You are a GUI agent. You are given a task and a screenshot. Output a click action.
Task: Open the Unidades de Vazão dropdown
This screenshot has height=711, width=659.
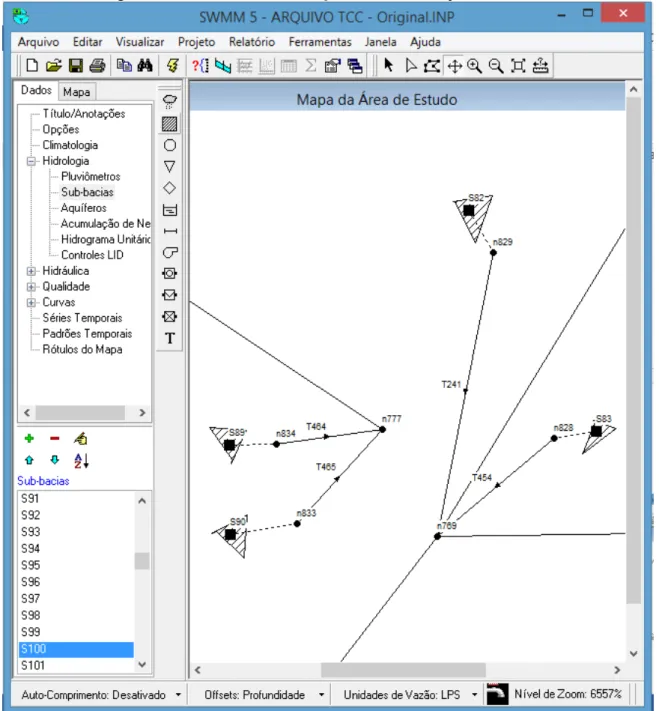[x=474, y=695]
